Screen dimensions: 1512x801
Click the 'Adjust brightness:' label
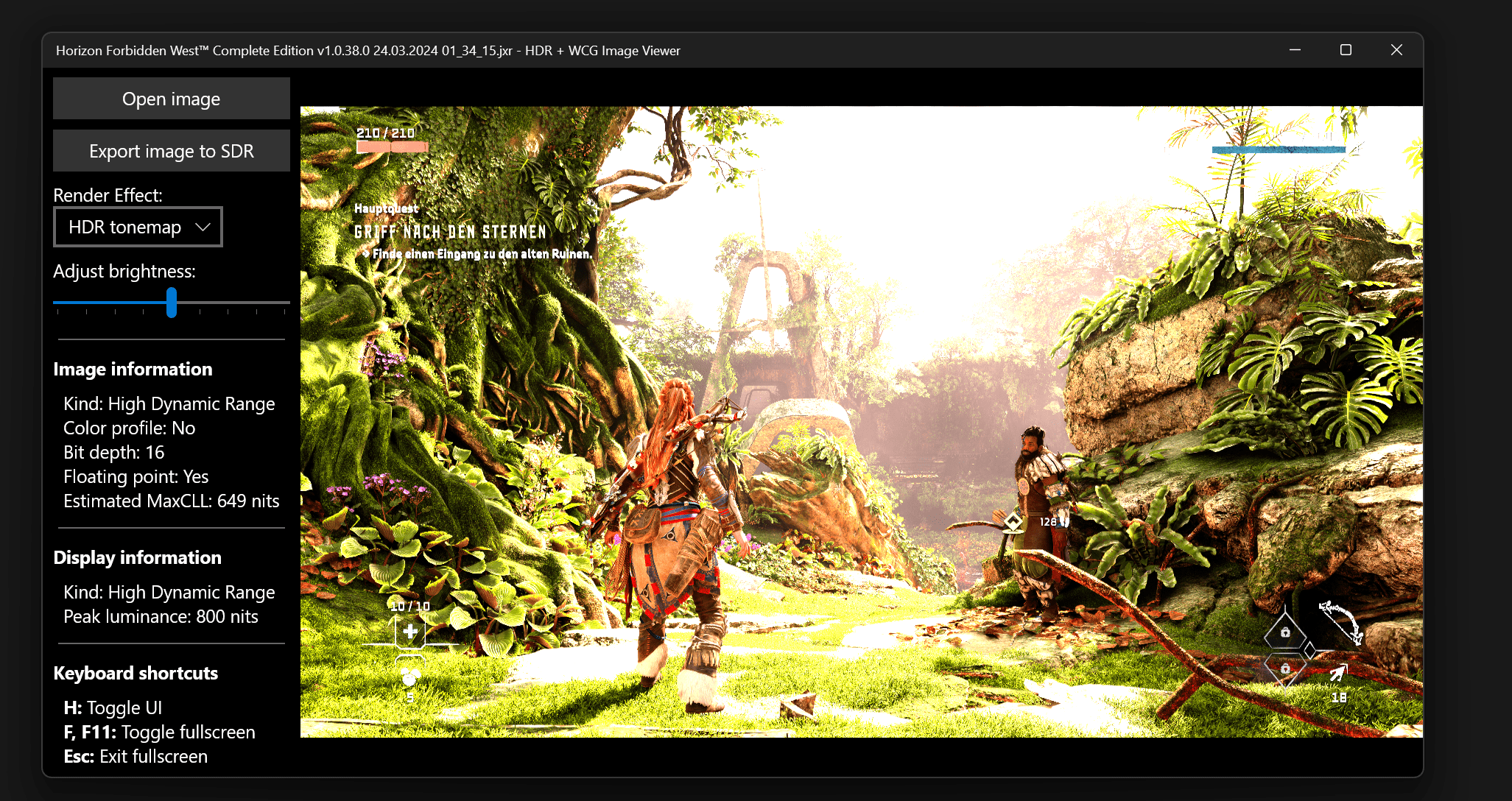[x=124, y=271]
